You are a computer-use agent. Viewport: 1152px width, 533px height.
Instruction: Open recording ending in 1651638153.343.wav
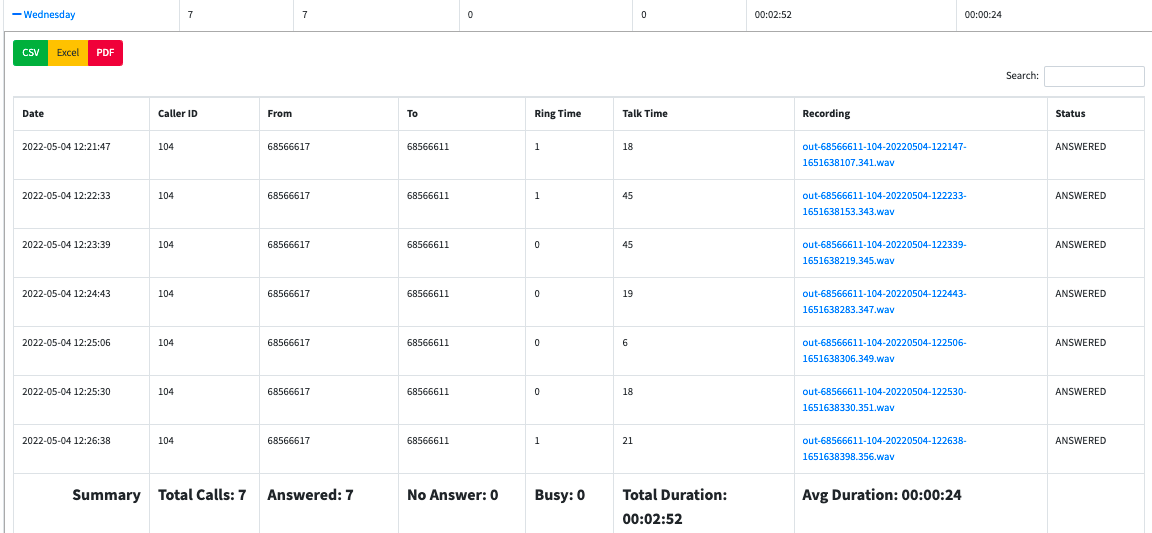click(885, 204)
